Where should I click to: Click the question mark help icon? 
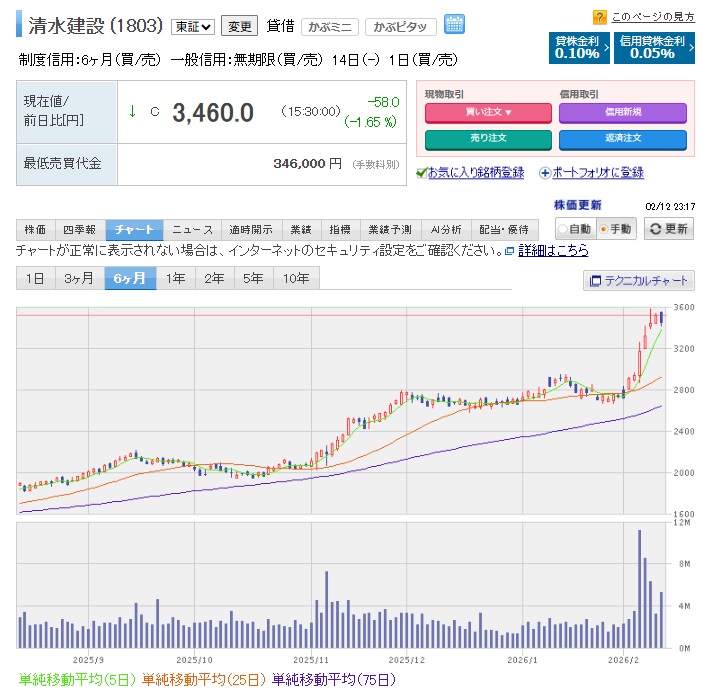click(x=599, y=17)
